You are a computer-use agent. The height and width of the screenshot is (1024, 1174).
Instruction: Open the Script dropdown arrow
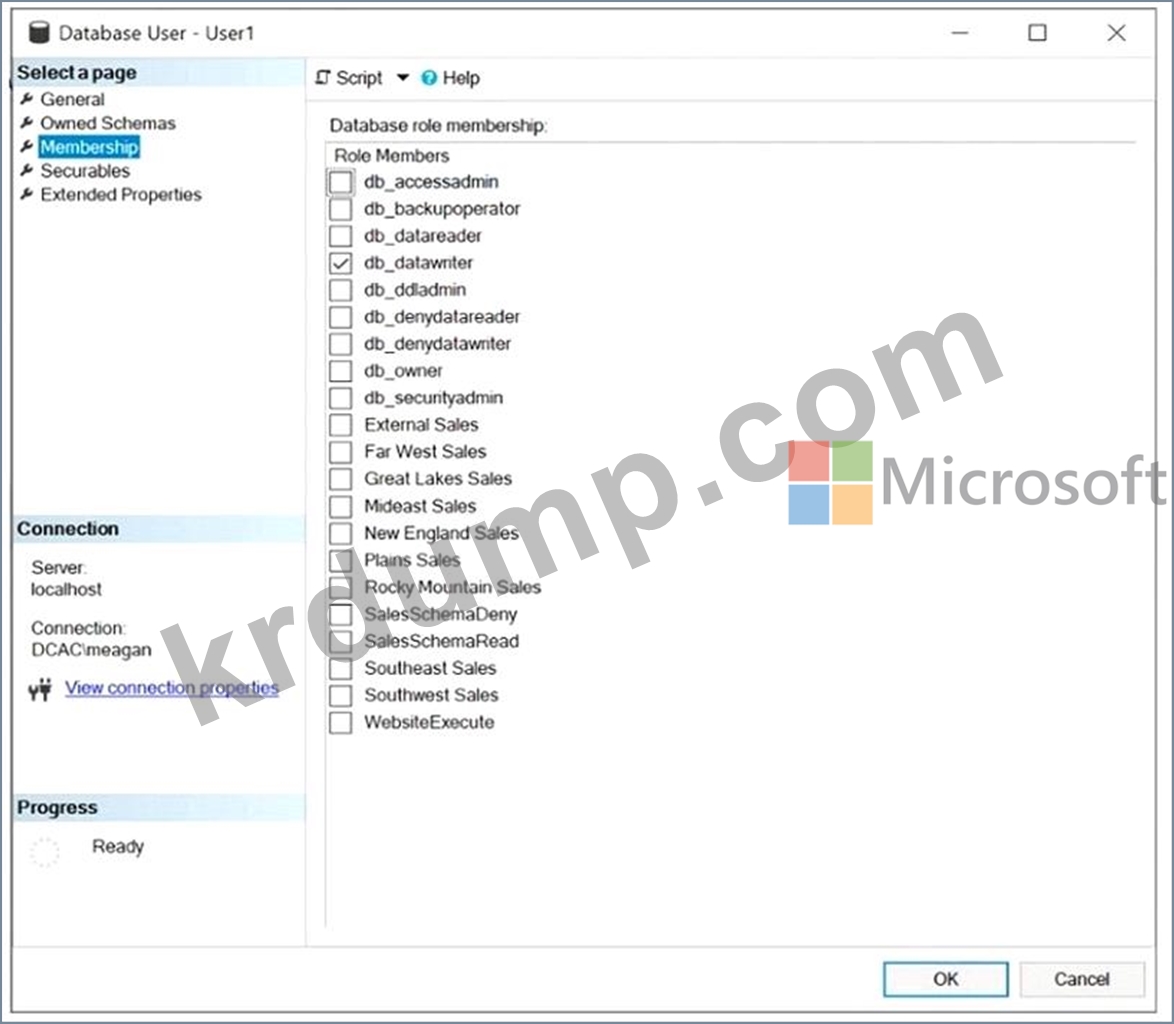(402, 78)
